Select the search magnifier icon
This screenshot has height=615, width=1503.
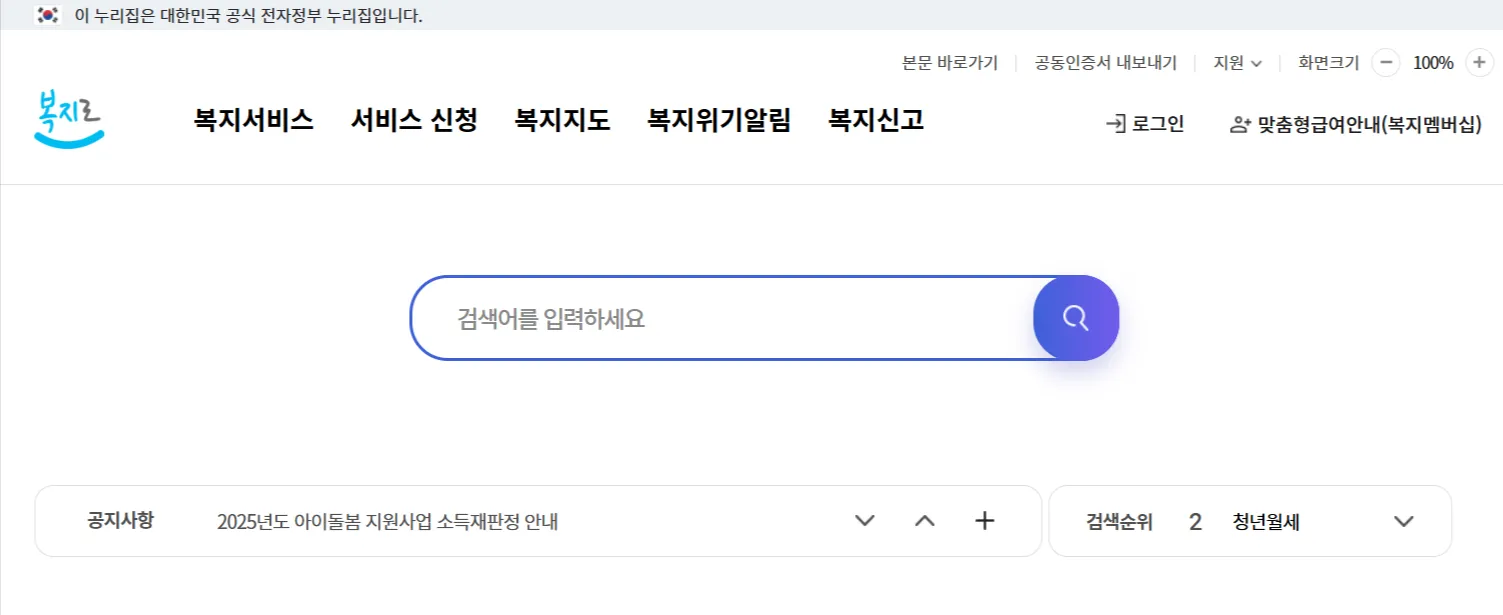coord(1075,317)
